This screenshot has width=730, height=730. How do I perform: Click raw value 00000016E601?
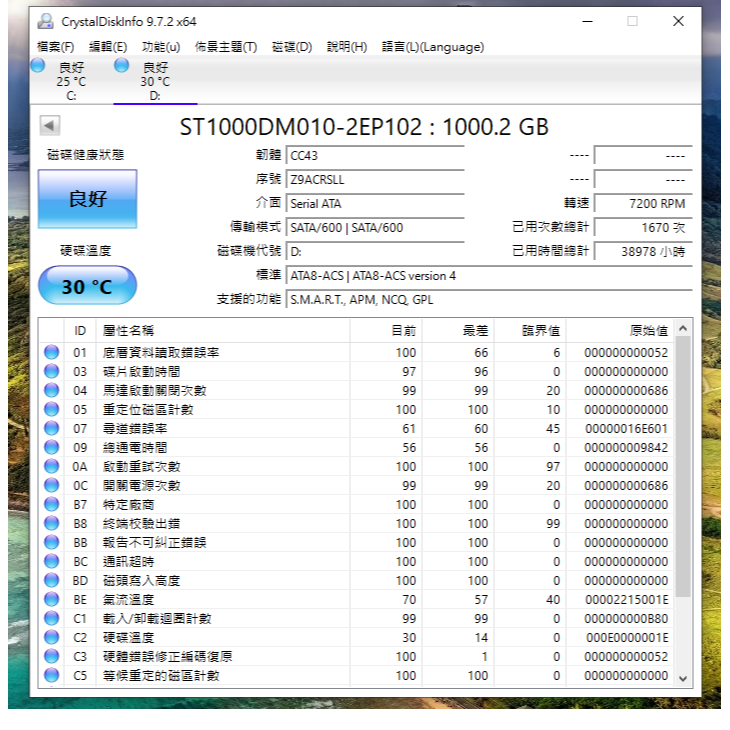[627, 429]
